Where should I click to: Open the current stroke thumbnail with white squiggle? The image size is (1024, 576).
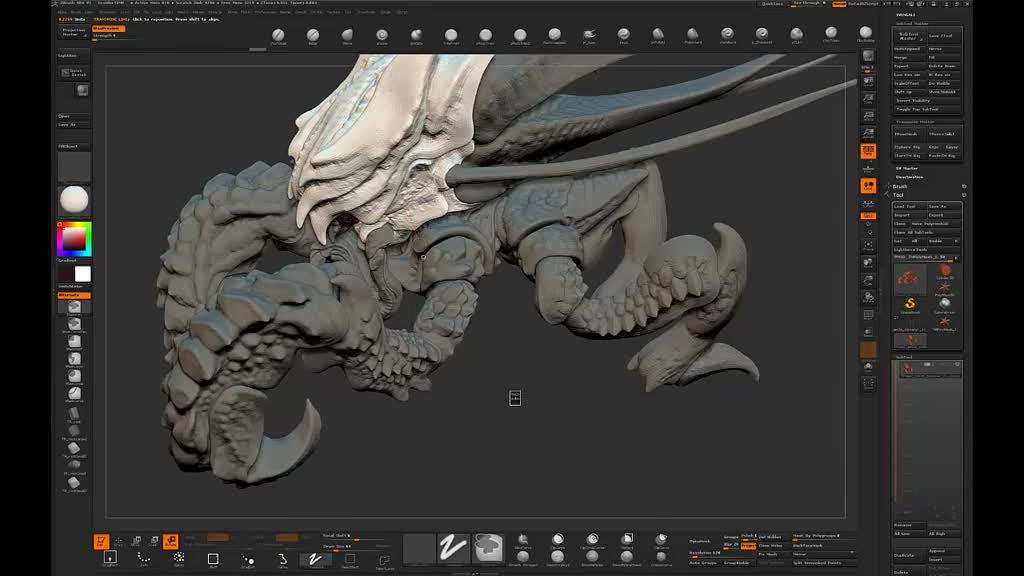pos(453,547)
